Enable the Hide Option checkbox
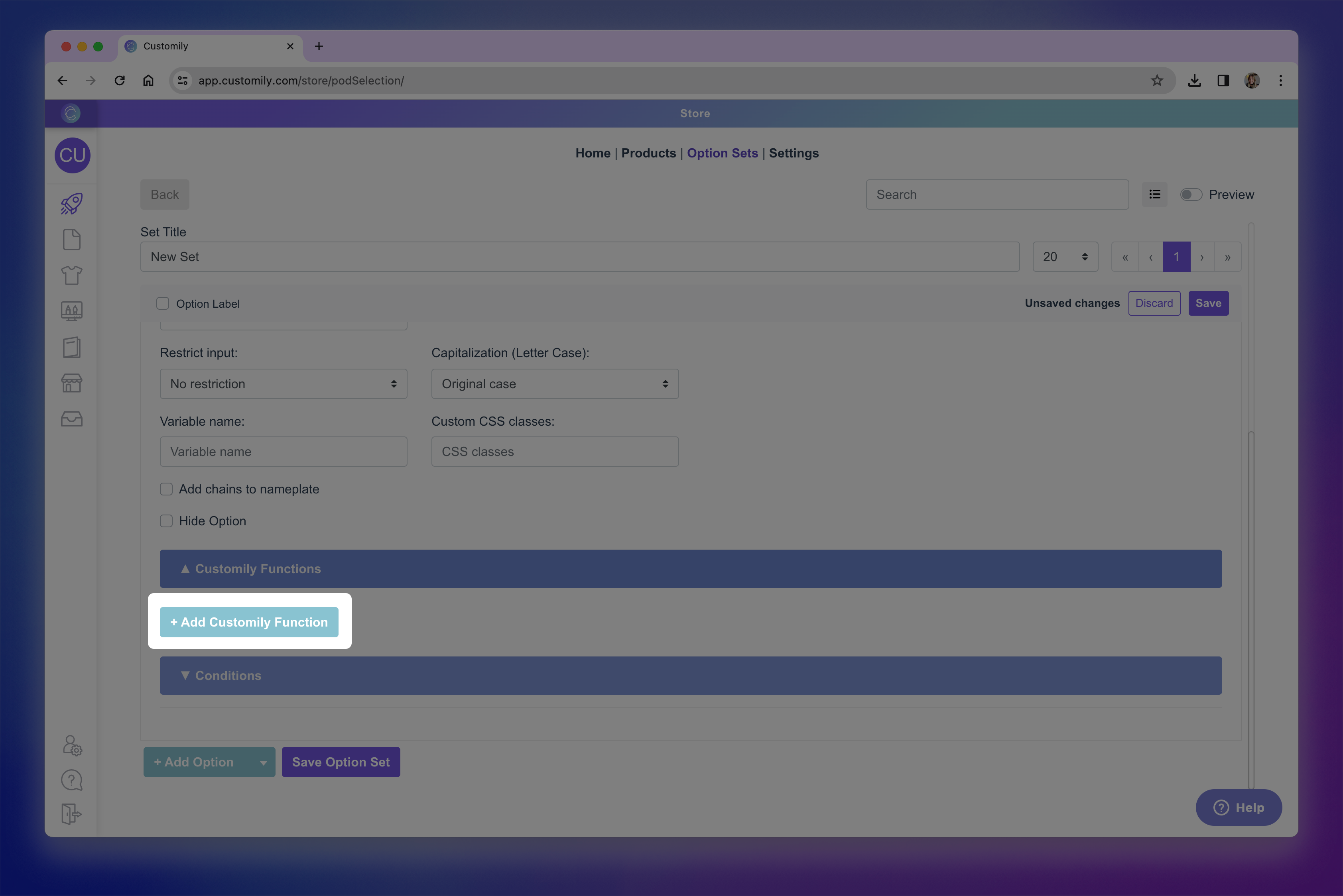Screen dimensions: 1343x896 click(x=166, y=521)
